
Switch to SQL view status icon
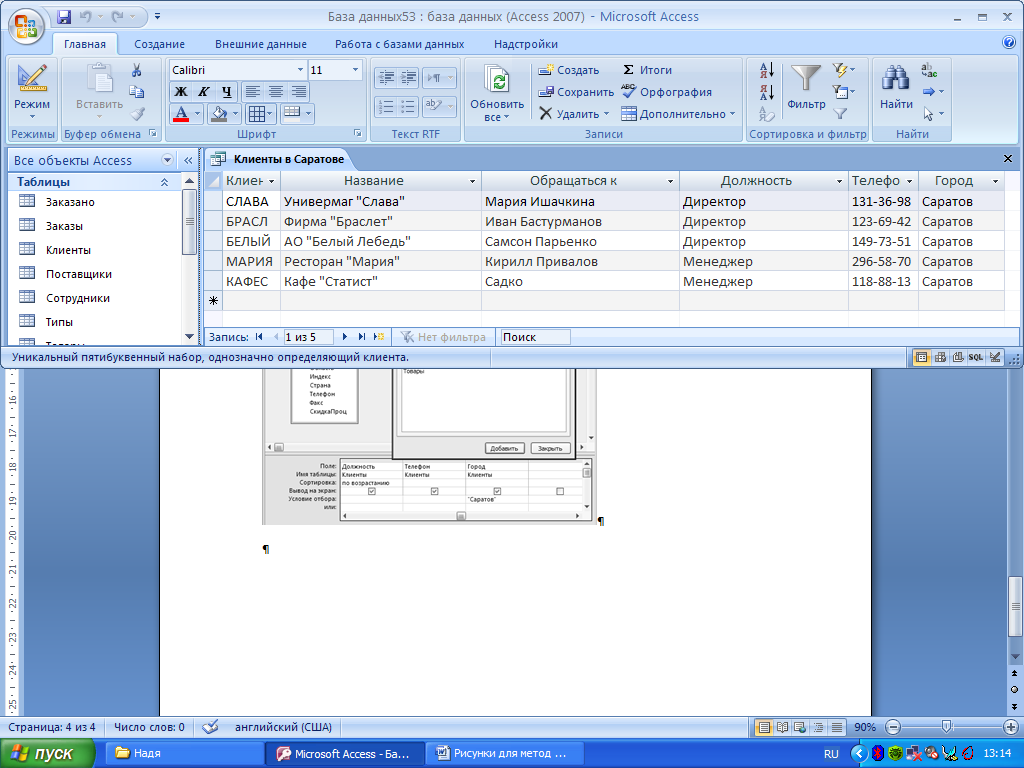(976, 357)
